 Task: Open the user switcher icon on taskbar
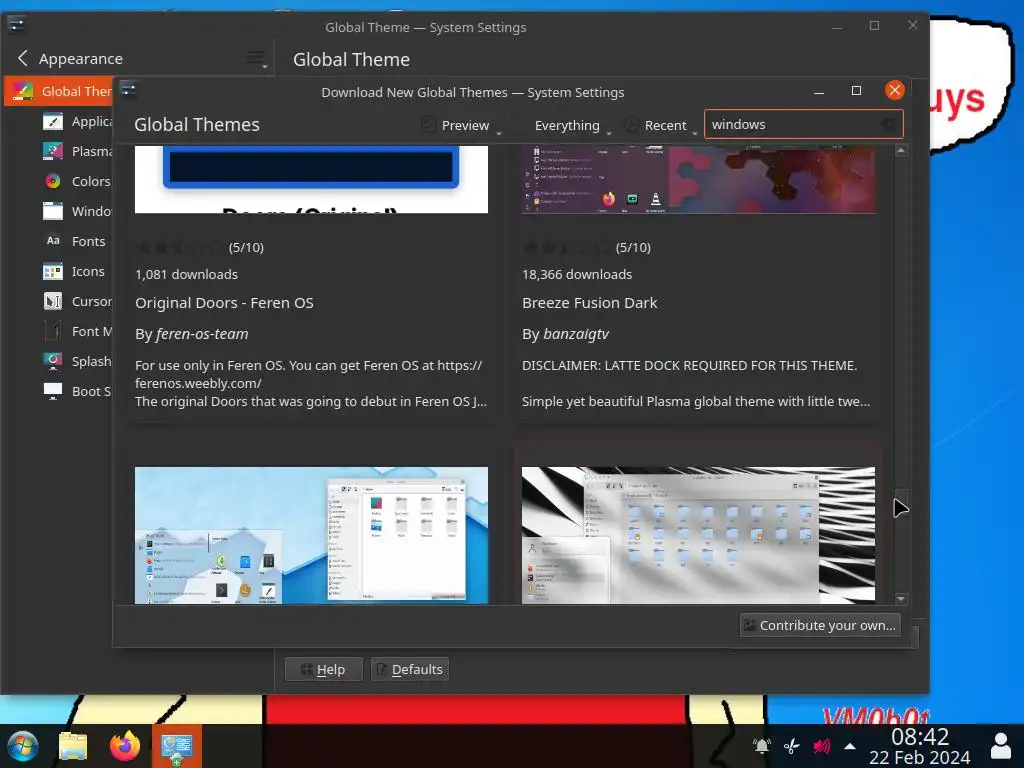tap(1001, 746)
